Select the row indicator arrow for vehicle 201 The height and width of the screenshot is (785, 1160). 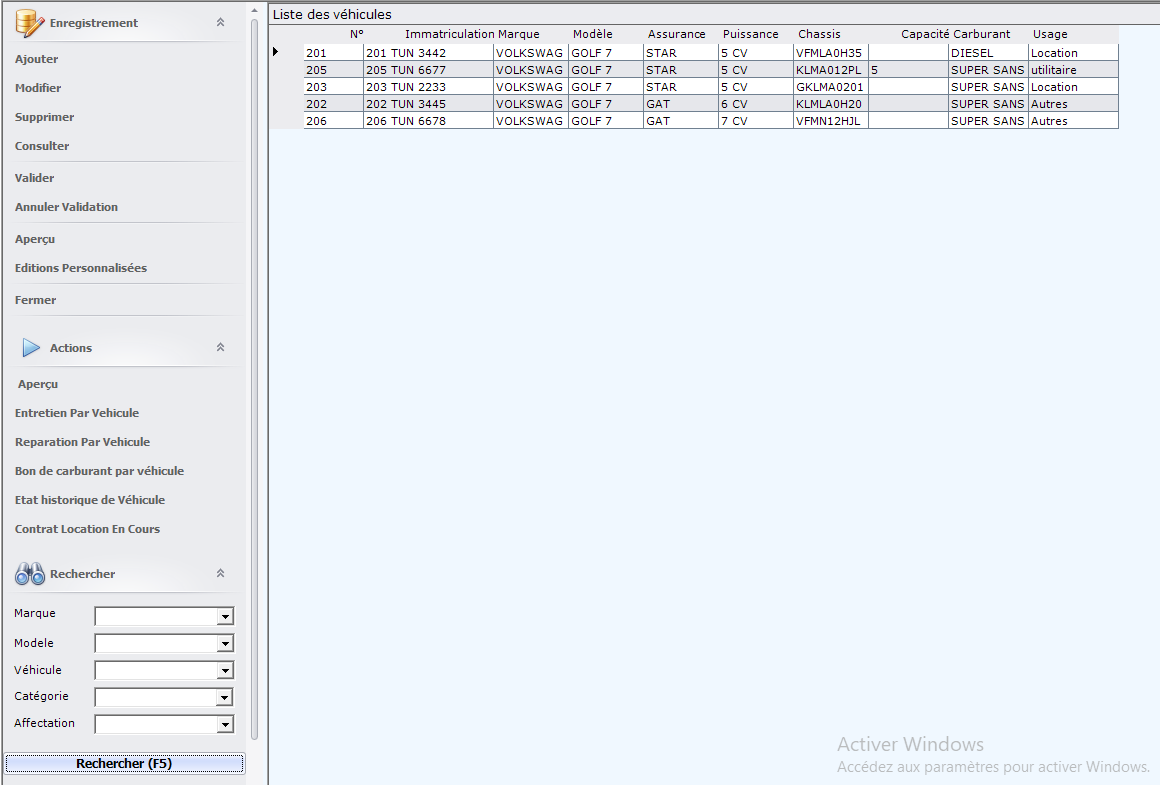pyautogui.click(x=275, y=52)
